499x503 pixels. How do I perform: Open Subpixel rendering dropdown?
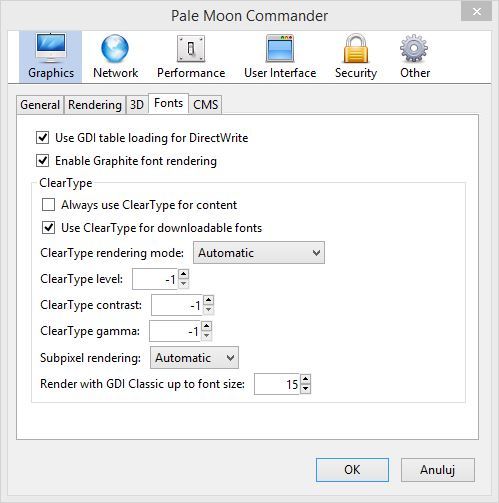[x=194, y=358]
